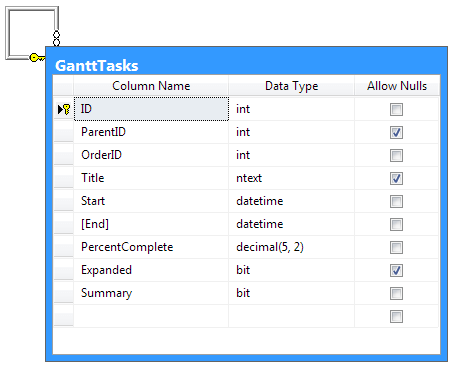The height and width of the screenshot is (366, 452).
Task: Select the OrderID column name cell
Action: pos(151,155)
